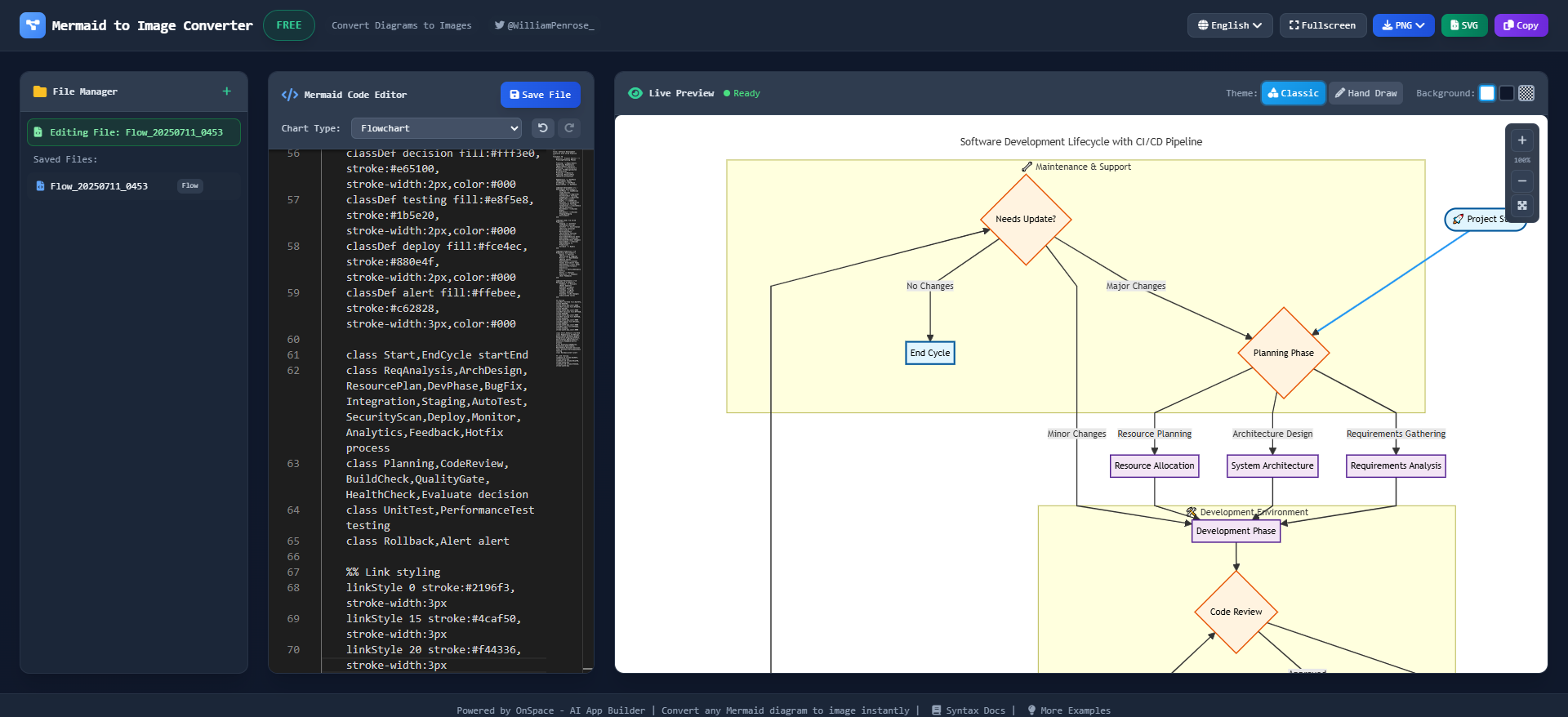The image size is (1568, 717).
Task: Open the English language dropdown
Action: pyautogui.click(x=1230, y=25)
